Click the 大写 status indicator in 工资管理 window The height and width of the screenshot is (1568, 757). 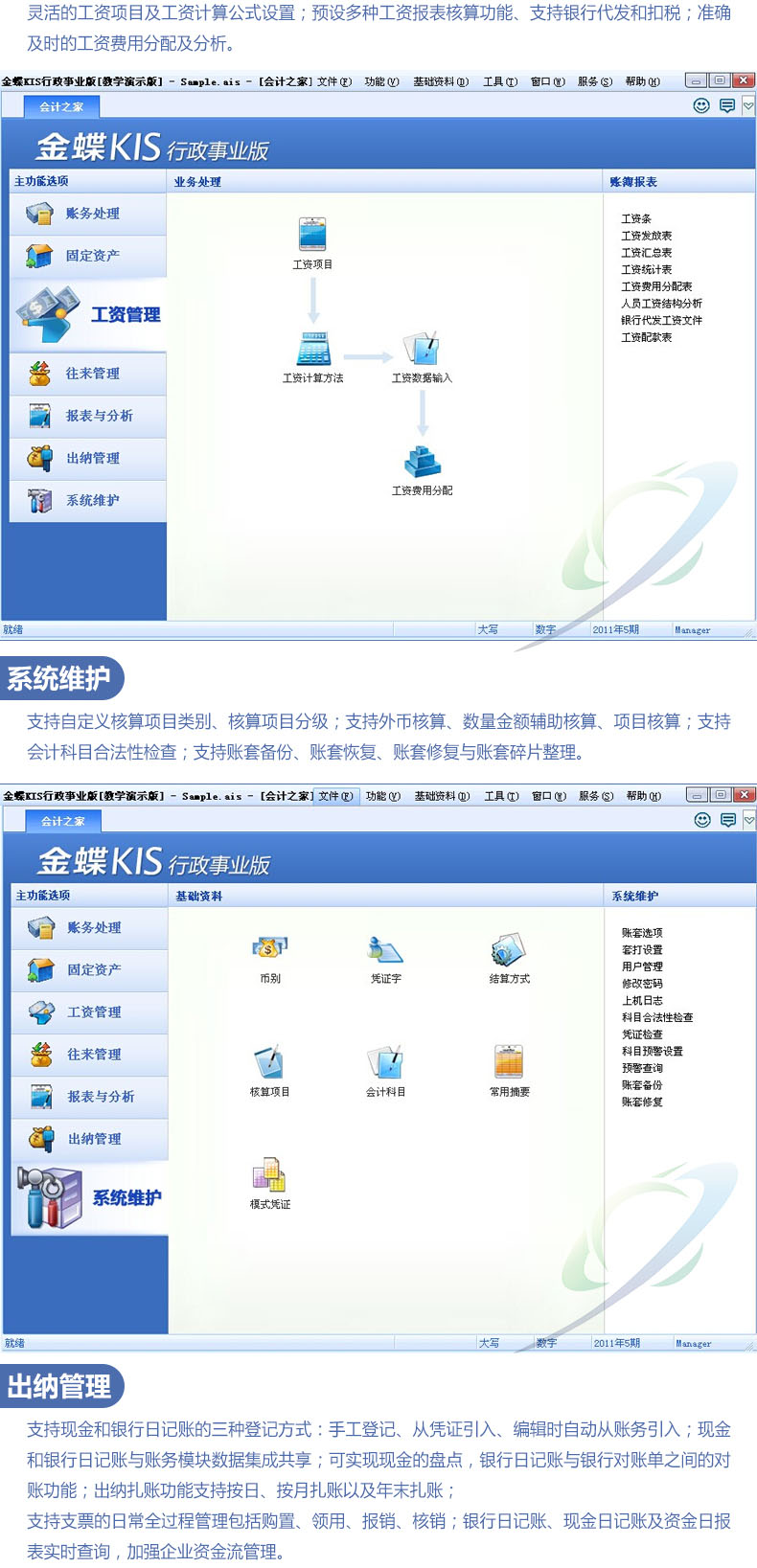pos(488,630)
